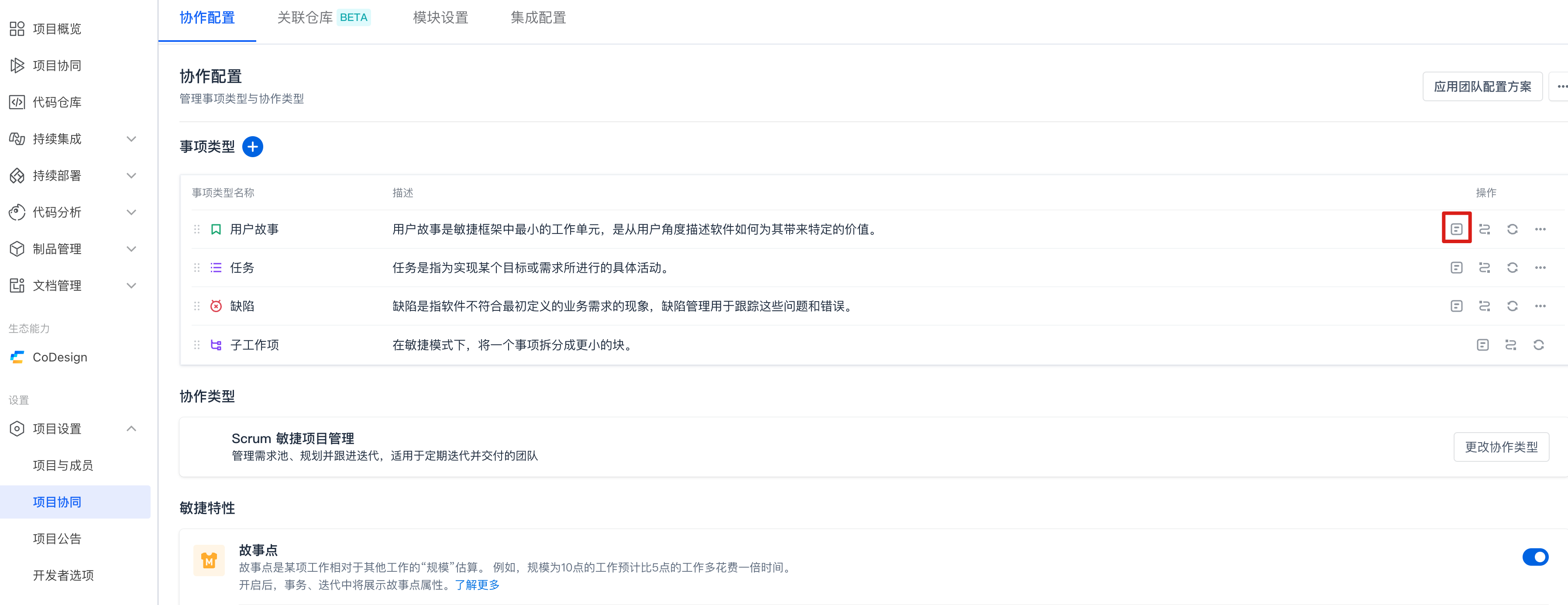Grab the drag handle of 缺陷 row

click(x=196, y=306)
